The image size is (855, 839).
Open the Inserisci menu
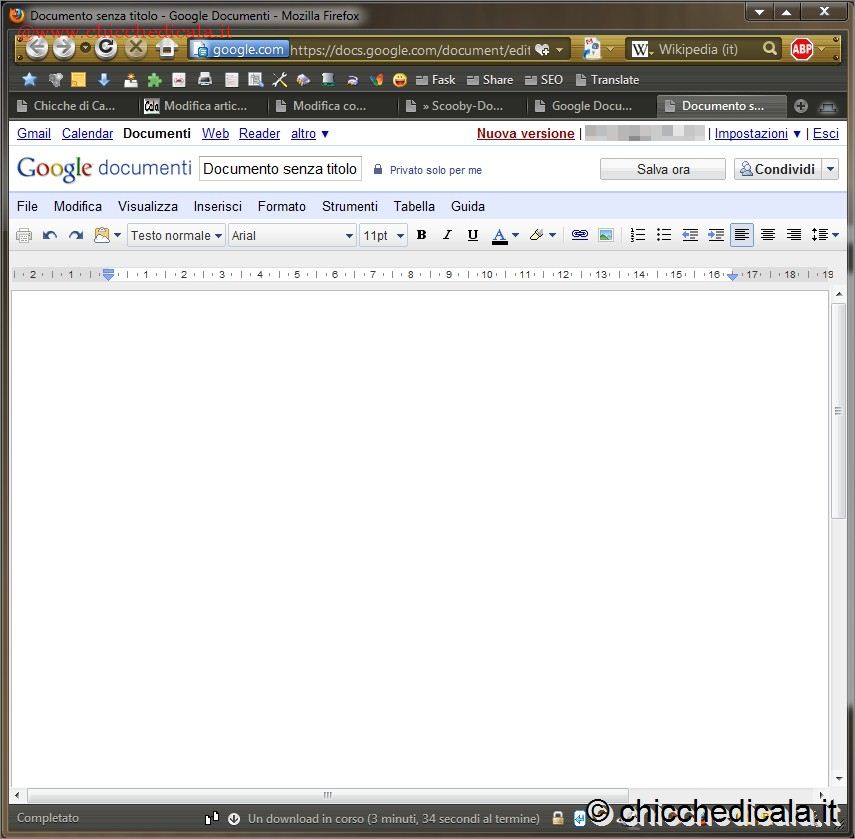click(x=217, y=206)
